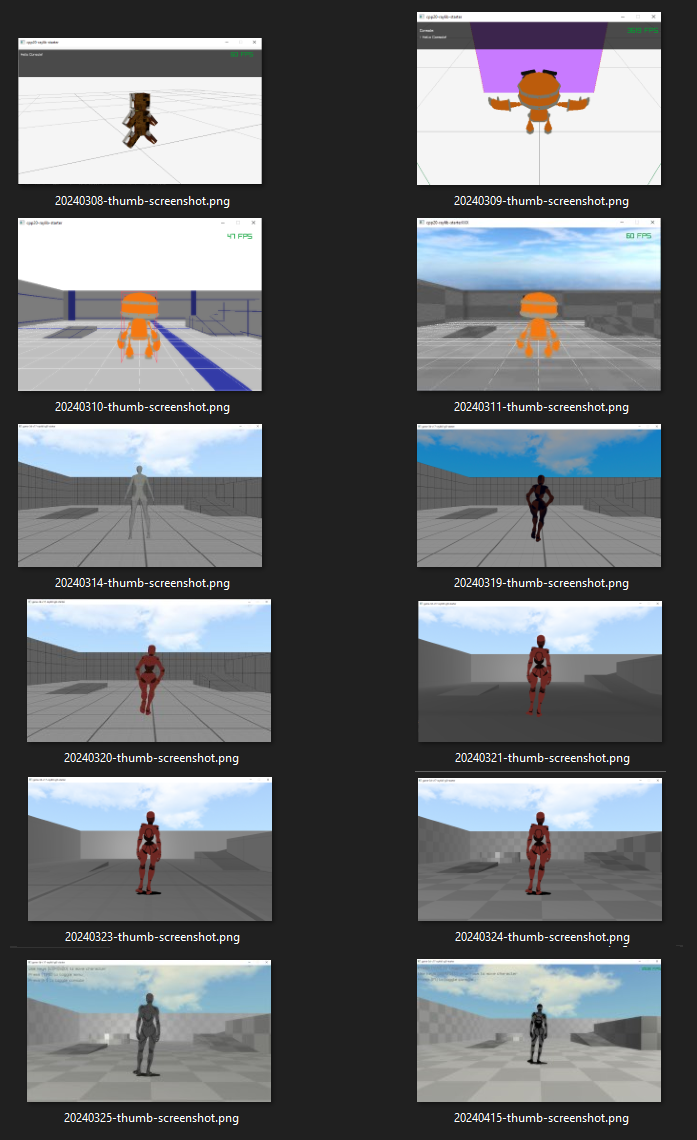Click the 20240321-thumb-screenshot.png file label
The width and height of the screenshot is (697, 1140).
click(x=542, y=758)
